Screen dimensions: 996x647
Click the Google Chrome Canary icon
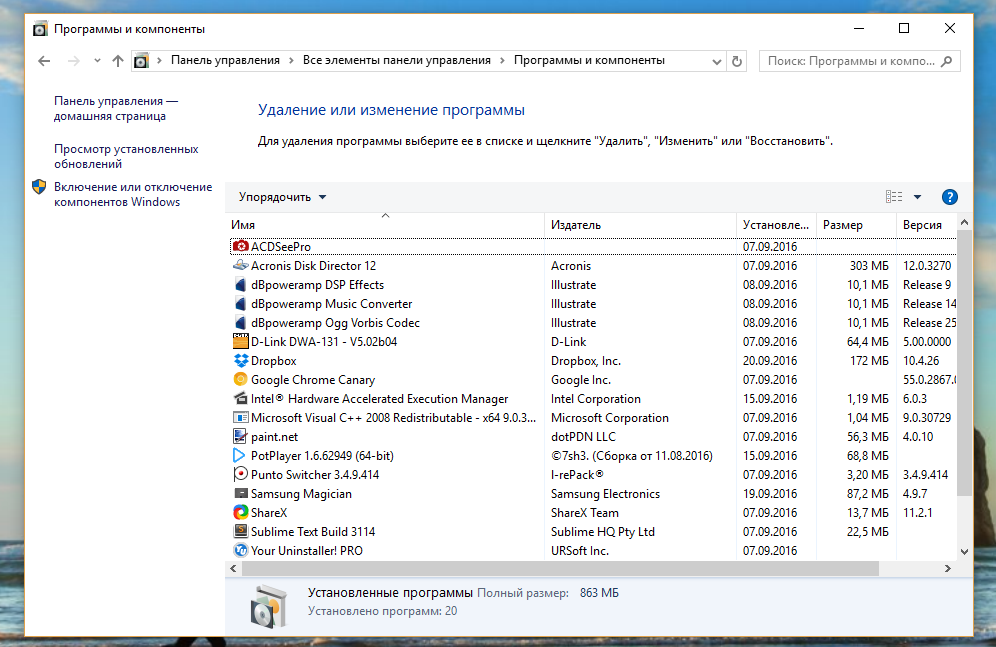click(240, 380)
